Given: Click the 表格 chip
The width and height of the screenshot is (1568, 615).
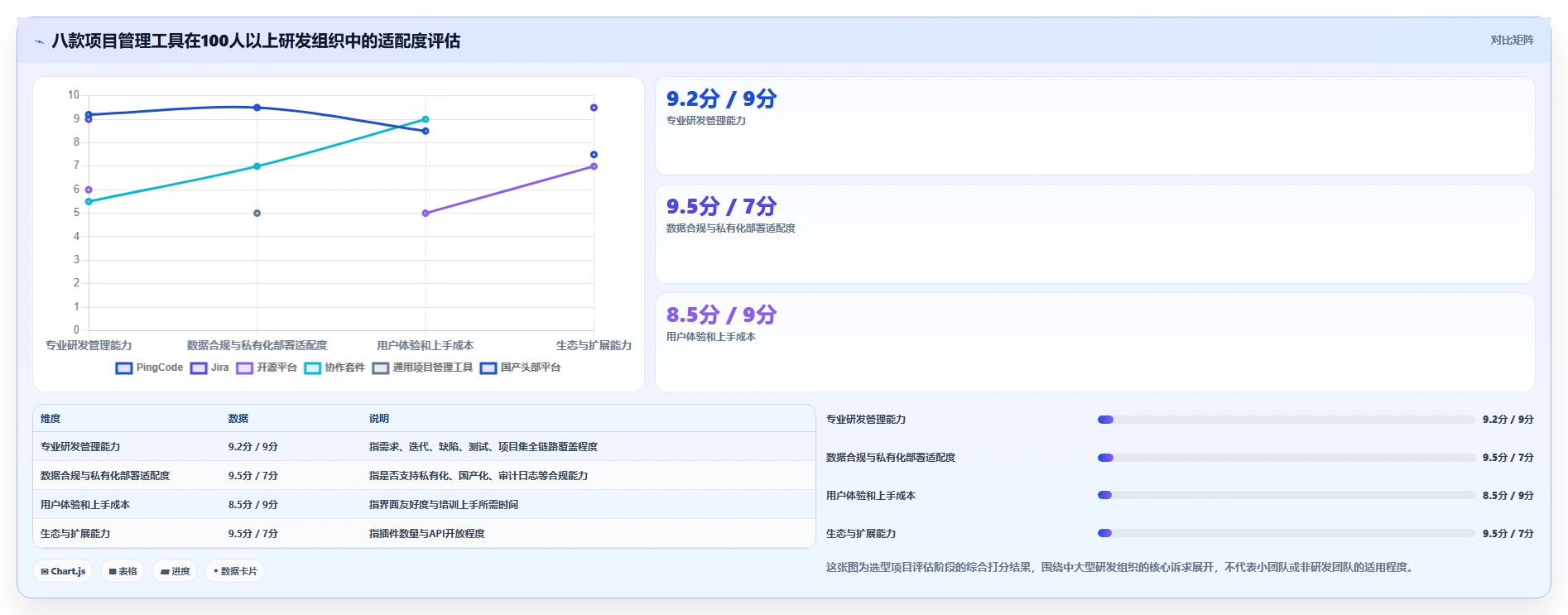Looking at the screenshot, I should [x=123, y=571].
